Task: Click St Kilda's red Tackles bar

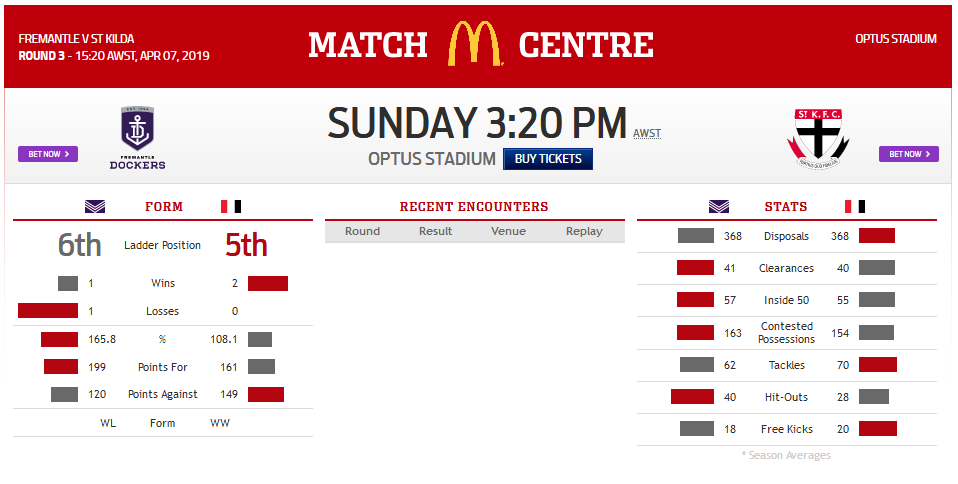Action: (877, 365)
